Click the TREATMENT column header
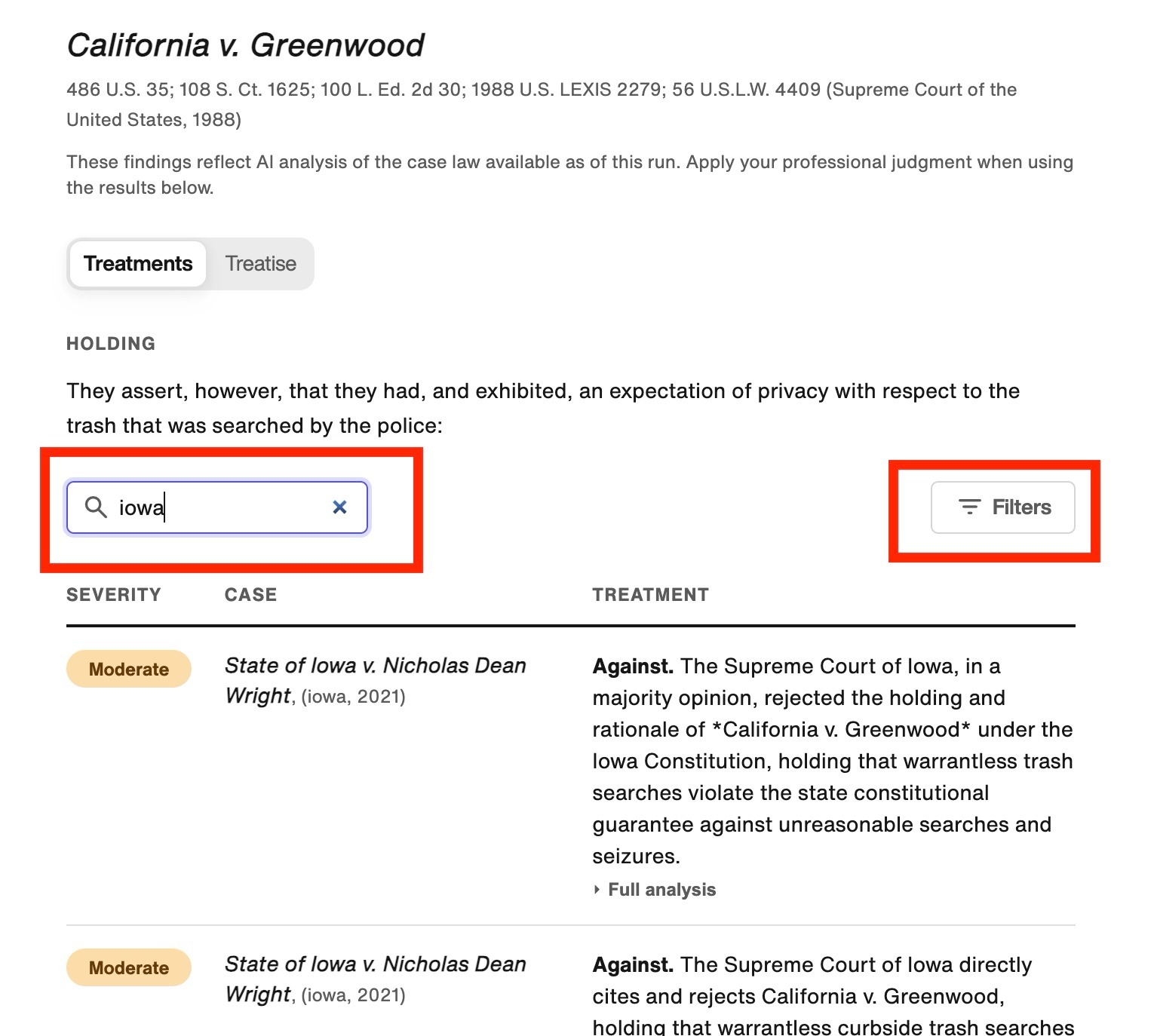This screenshot has width=1154, height=1036. coord(651,595)
